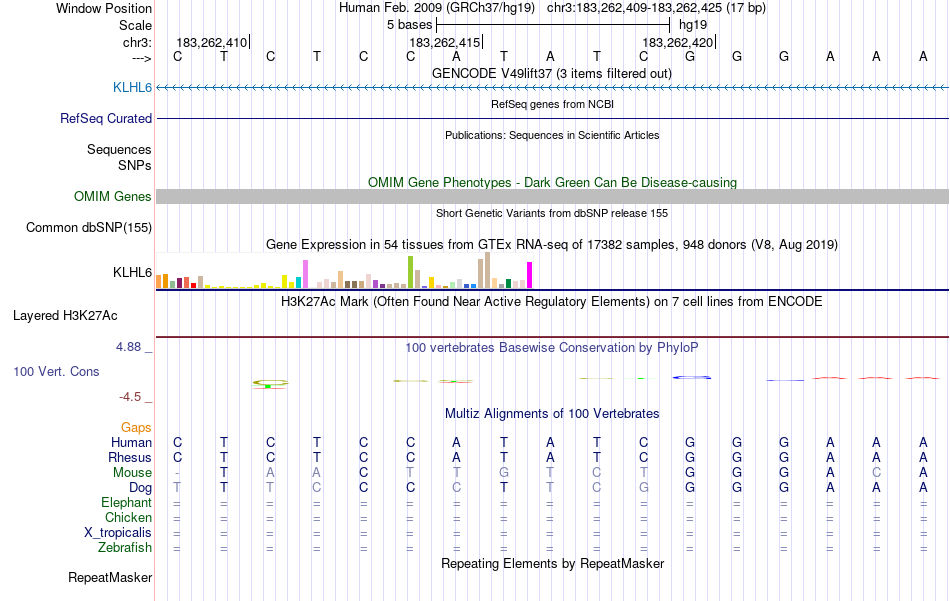This screenshot has width=950, height=601.
Task: Click the green oval PhyloP mark
Action: [x=270, y=383]
